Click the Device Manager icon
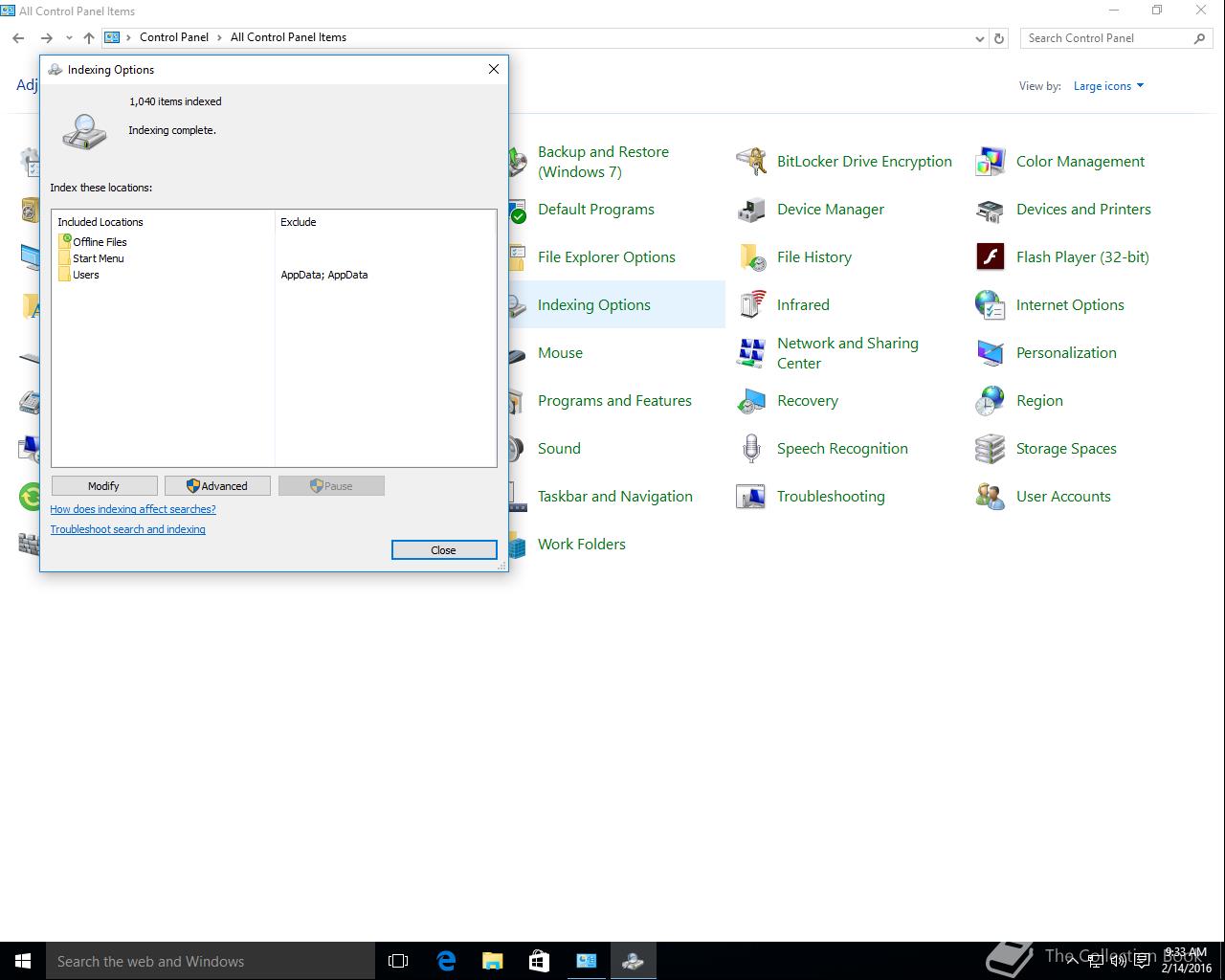Image resolution: width=1225 pixels, height=980 pixels. point(751,210)
